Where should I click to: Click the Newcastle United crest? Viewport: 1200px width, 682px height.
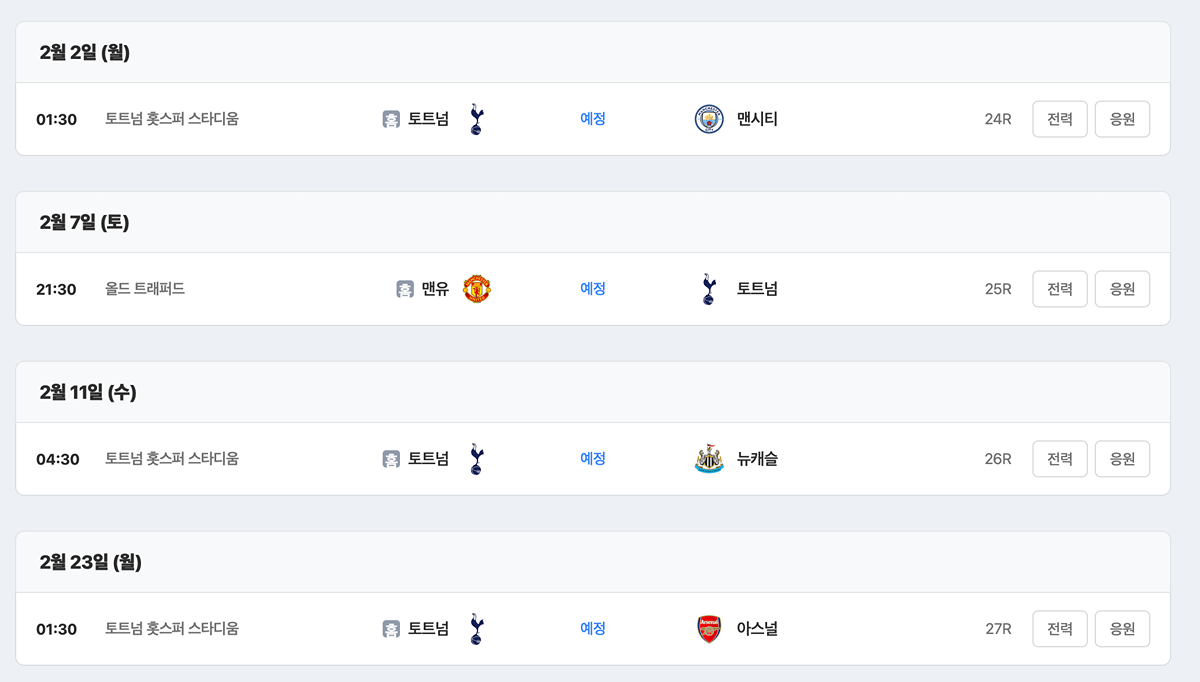tap(709, 459)
